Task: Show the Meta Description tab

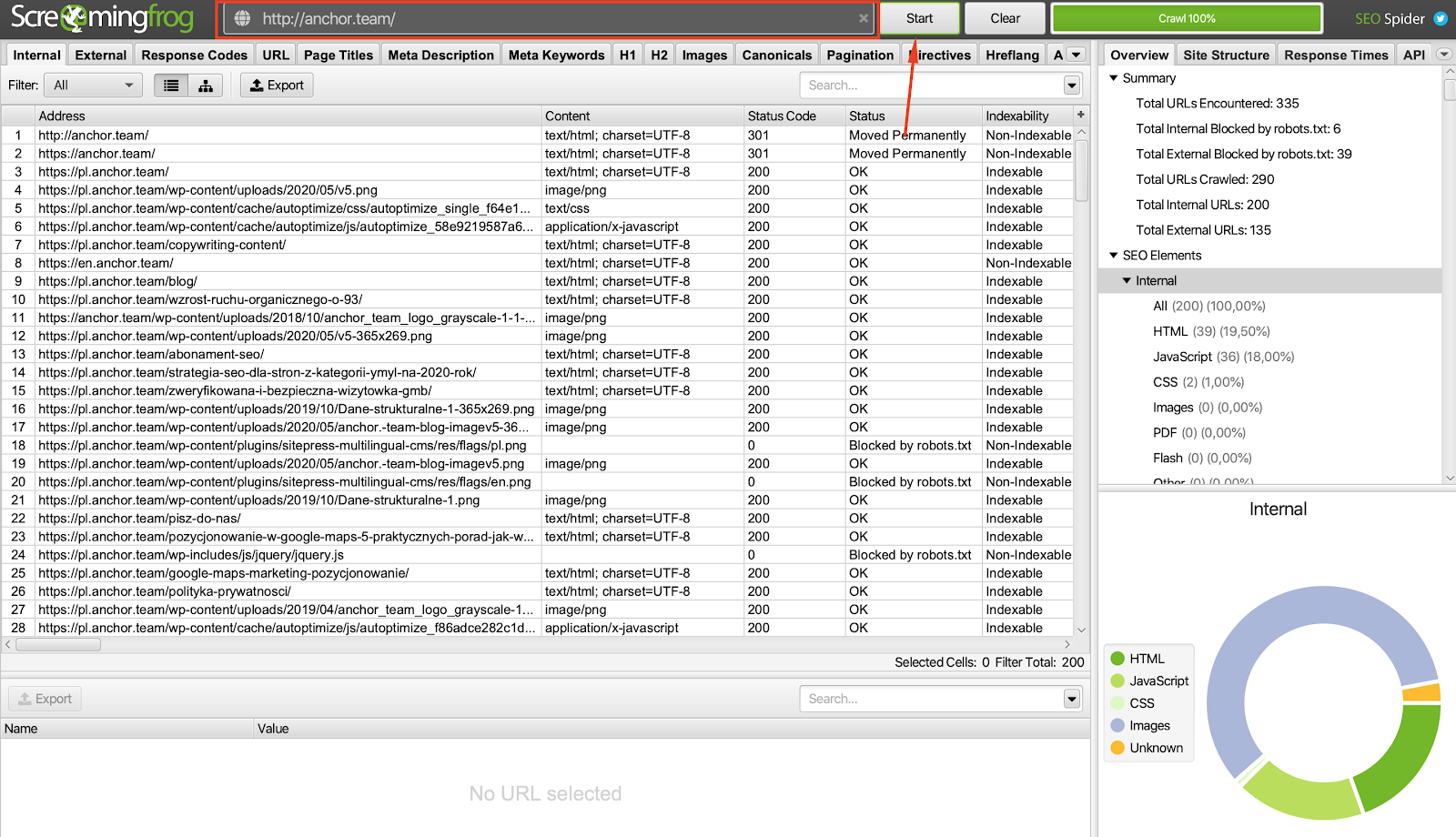Action: click(441, 55)
